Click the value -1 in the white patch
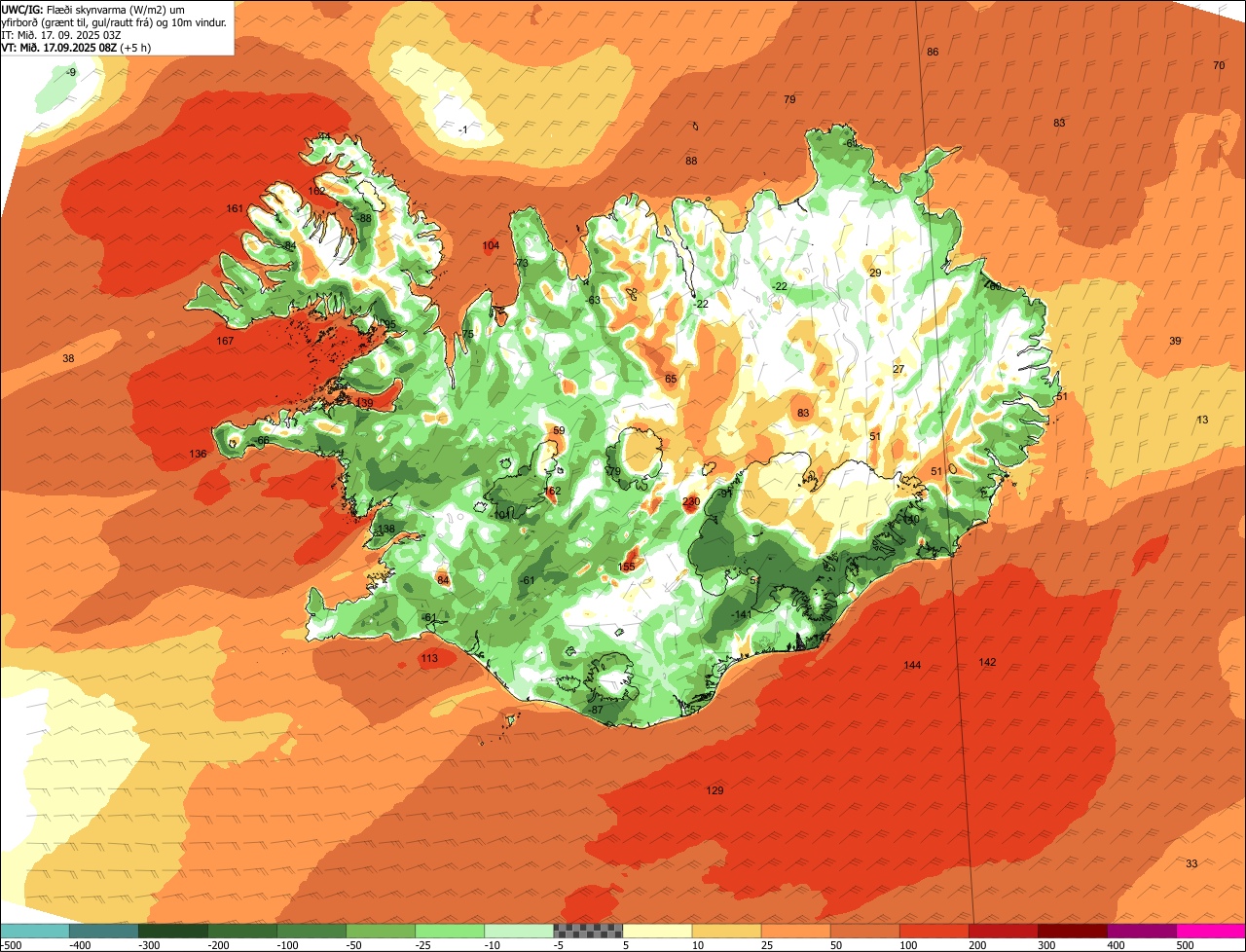Image resolution: width=1246 pixels, height=952 pixels. pyautogui.click(x=463, y=129)
